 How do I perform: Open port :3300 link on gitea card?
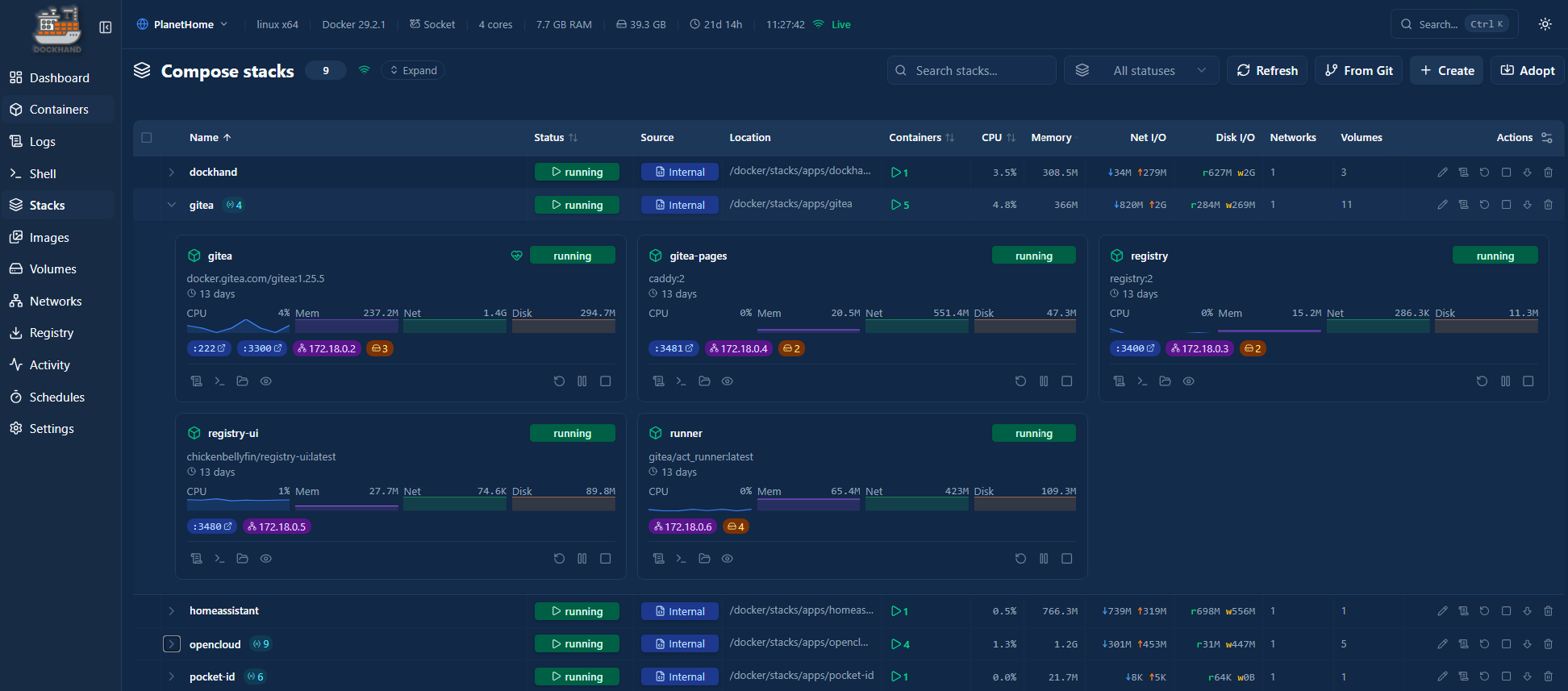262,348
